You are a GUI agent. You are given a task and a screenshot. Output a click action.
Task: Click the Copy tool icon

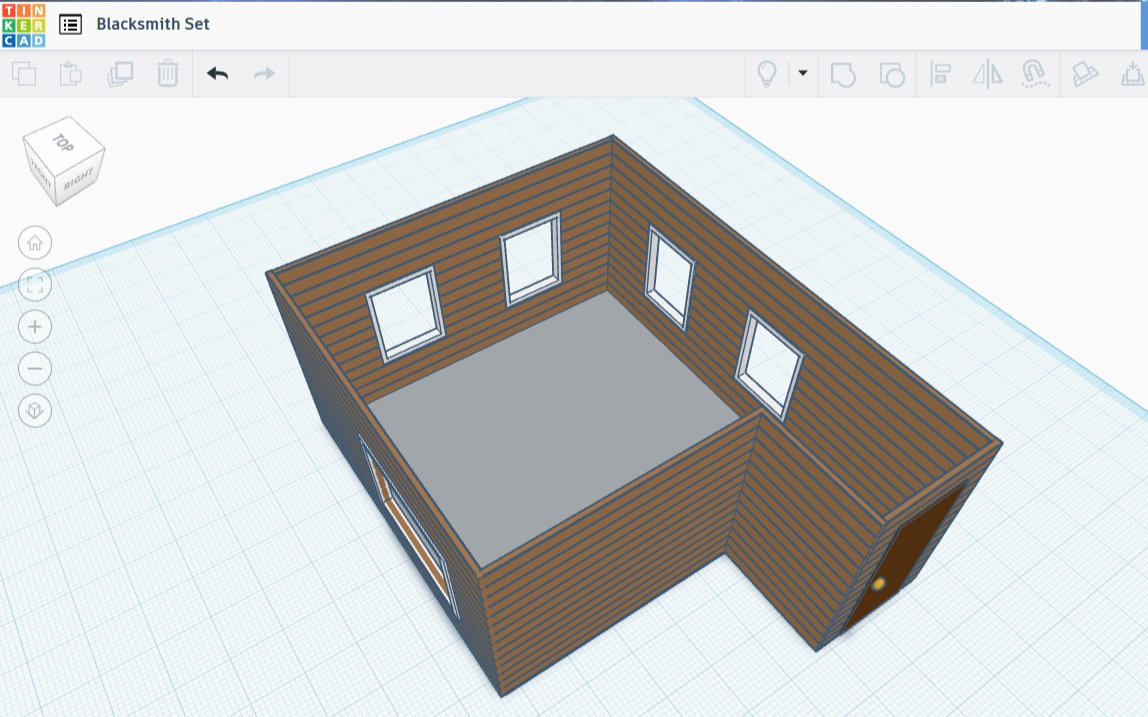tap(24, 74)
